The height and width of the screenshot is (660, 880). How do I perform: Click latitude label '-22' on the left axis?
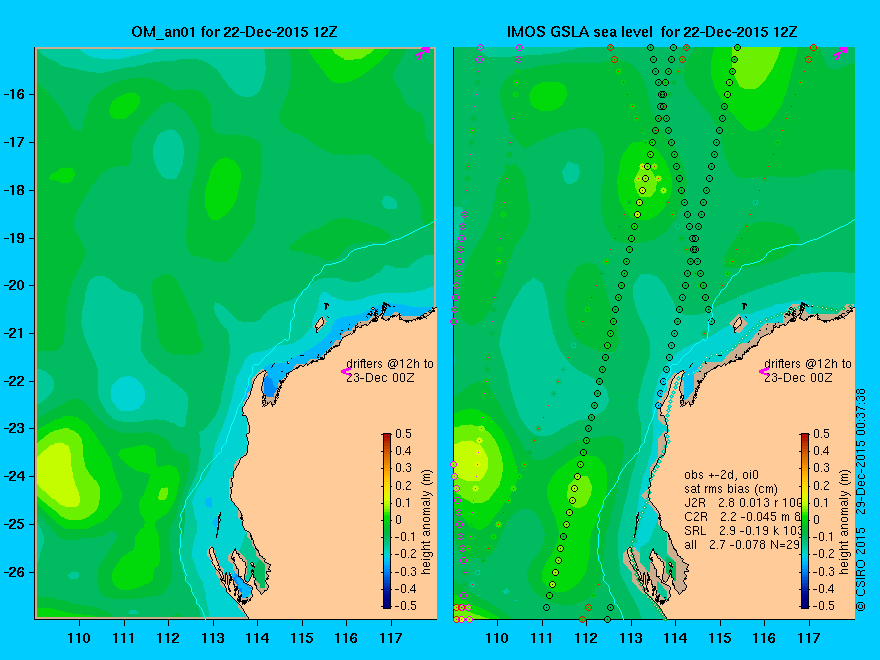[x=15, y=381]
